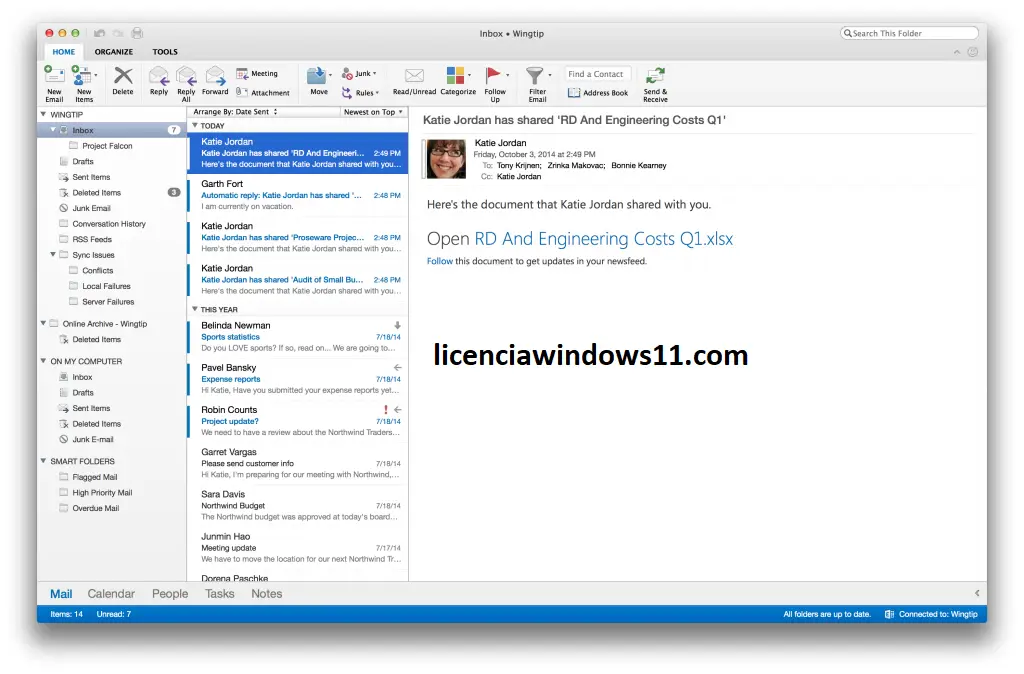Click the connection status icon
The width and height of the screenshot is (1024, 674).
click(x=889, y=614)
